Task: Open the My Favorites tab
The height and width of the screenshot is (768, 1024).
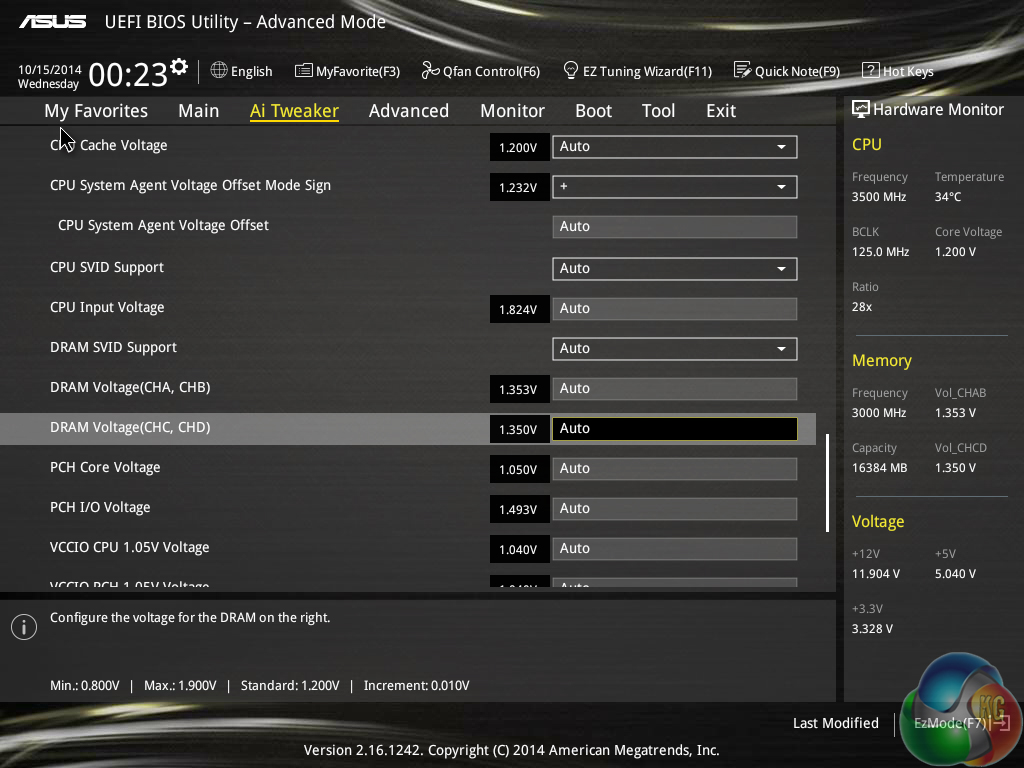Action: (96, 110)
